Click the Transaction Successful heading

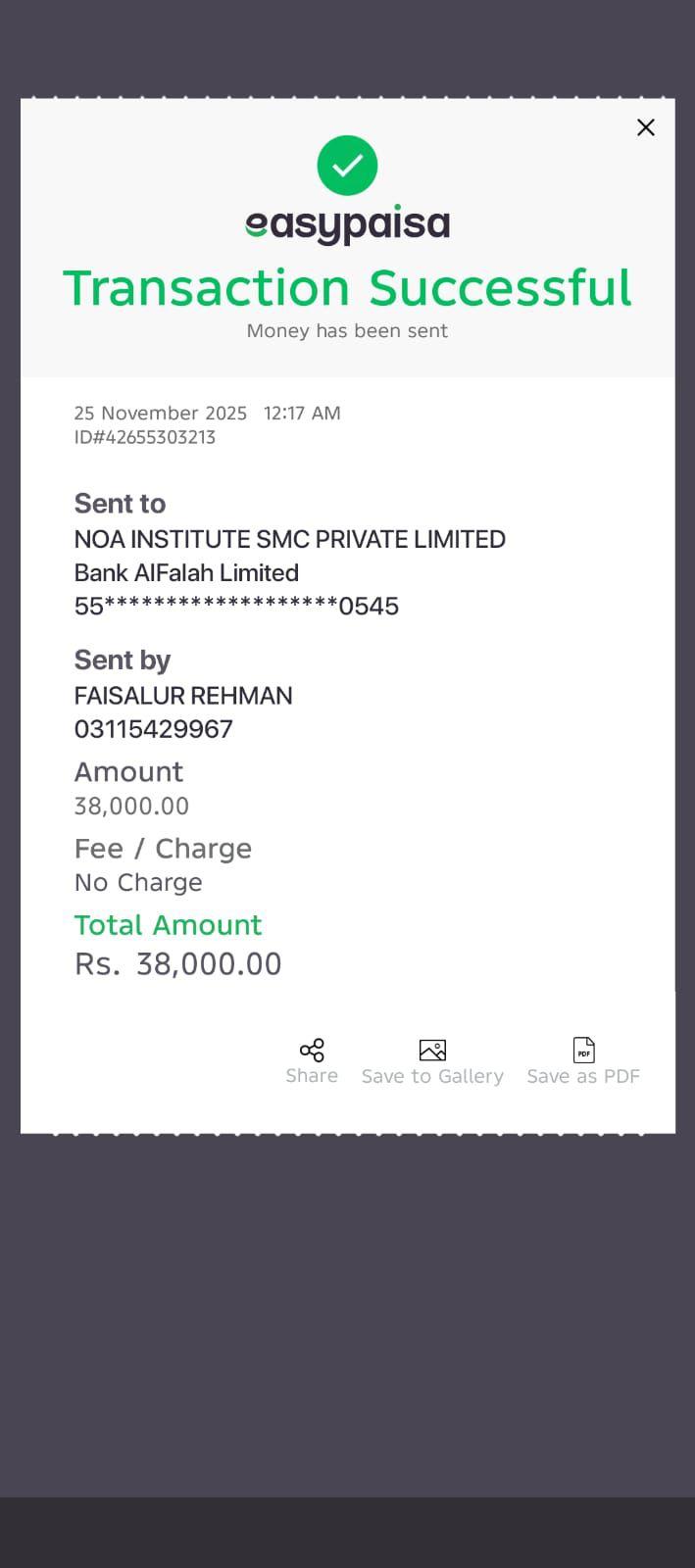pyautogui.click(x=347, y=288)
